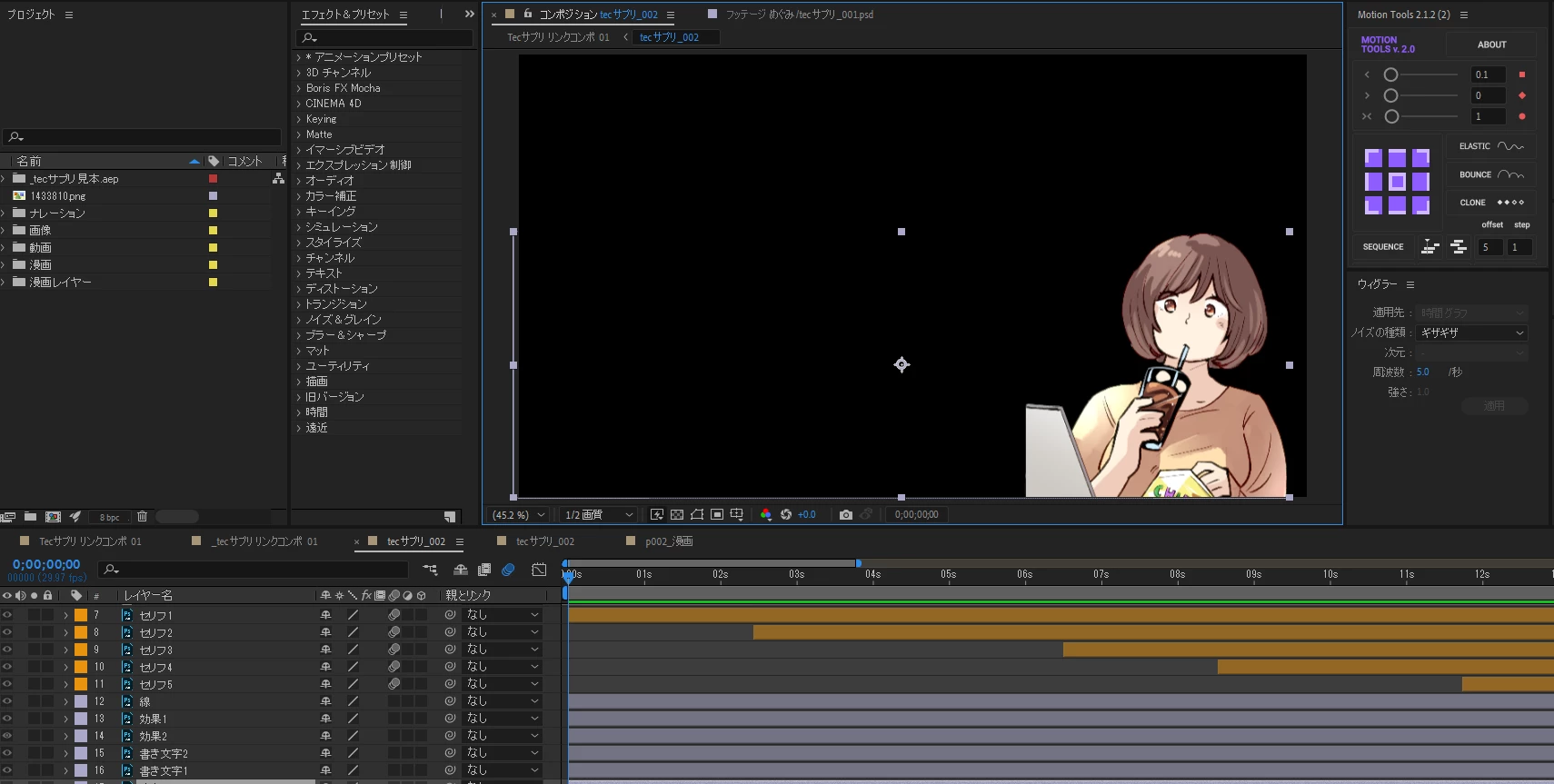Screen dimensions: 1554x784
Task: Click the RGB show channel icon
Action: click(766, 514)
